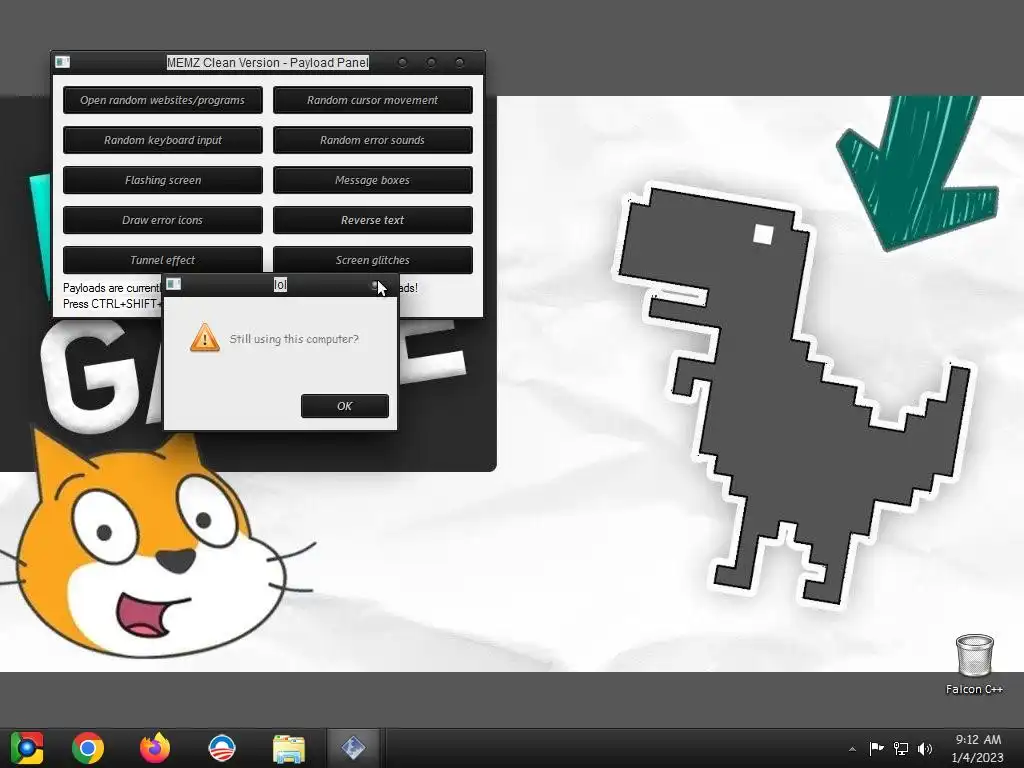The height and width of the screenshot is (768, 1024).
Task: Click the 'Press CTRL+SHIFT' hint text
Action: 112,304
